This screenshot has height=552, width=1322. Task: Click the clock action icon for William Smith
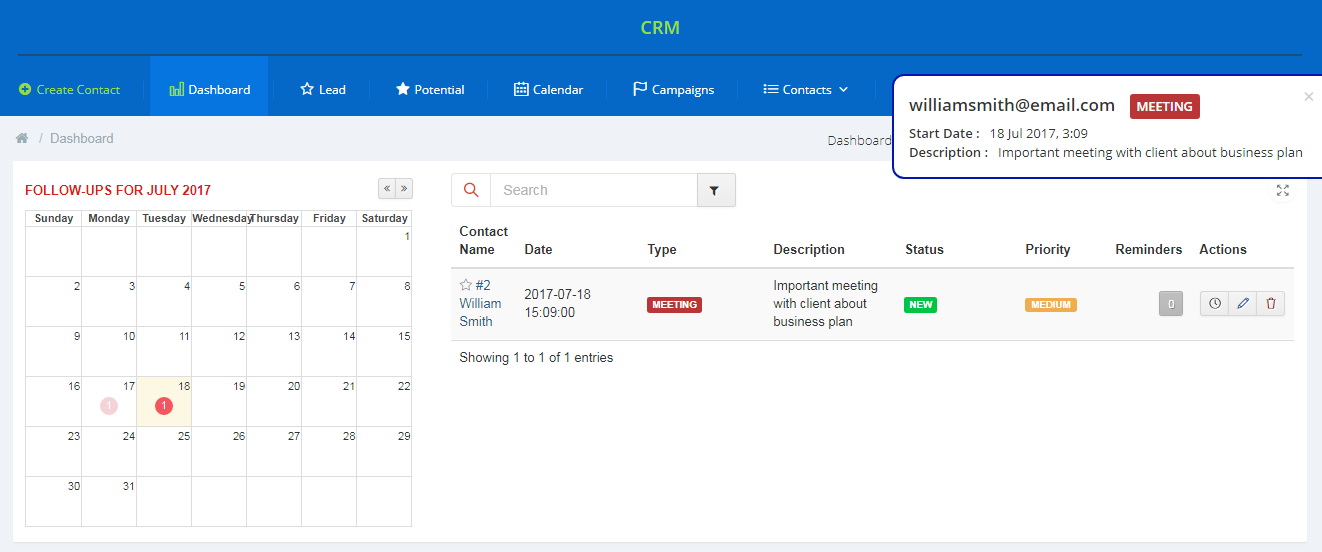tap(1215, 303)
